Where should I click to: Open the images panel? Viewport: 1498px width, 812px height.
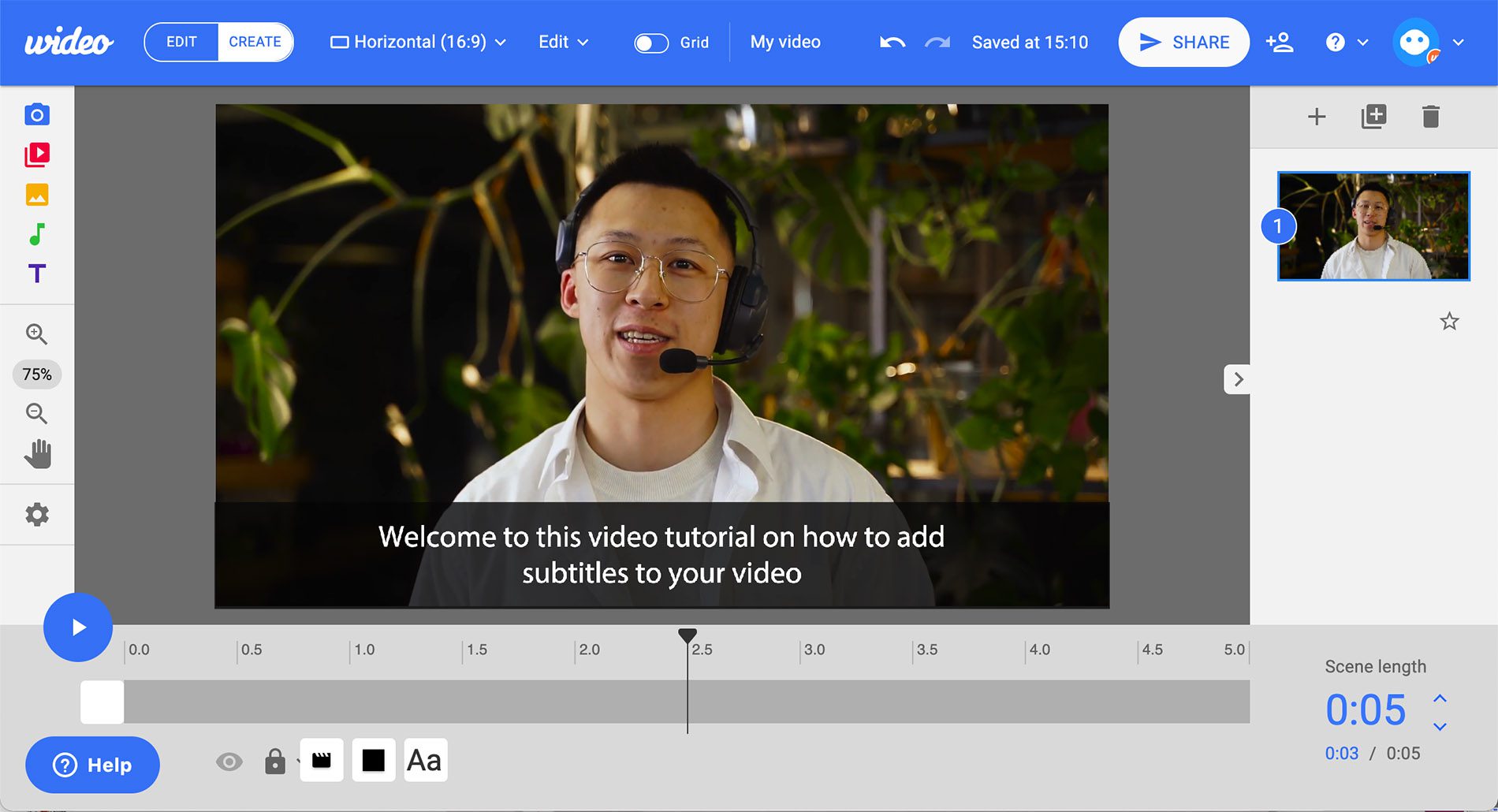click(36, 193)
